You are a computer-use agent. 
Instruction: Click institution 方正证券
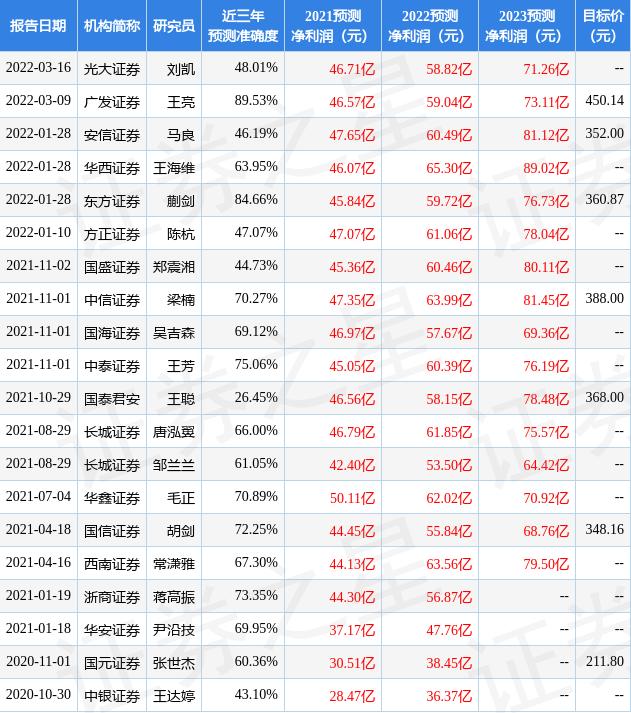click(x=112, y=234)
